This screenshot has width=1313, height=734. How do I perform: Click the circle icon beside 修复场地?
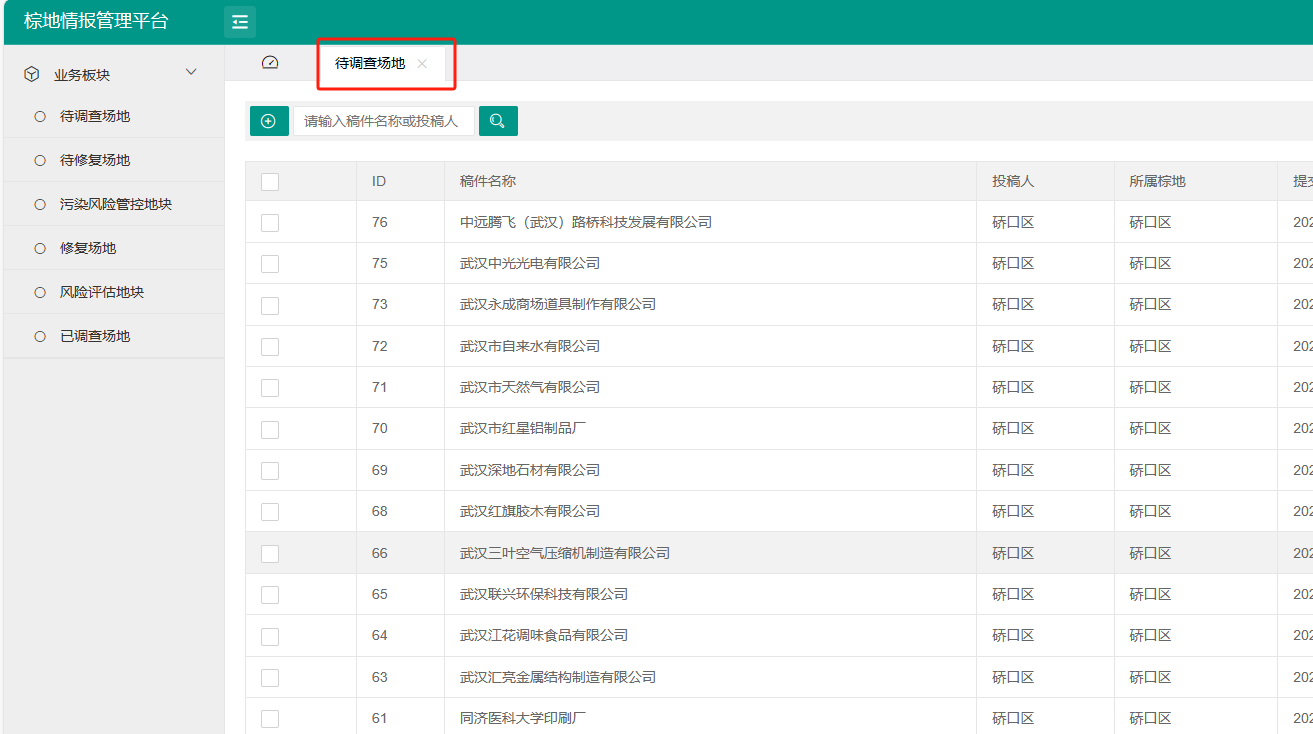coord(40,248)
